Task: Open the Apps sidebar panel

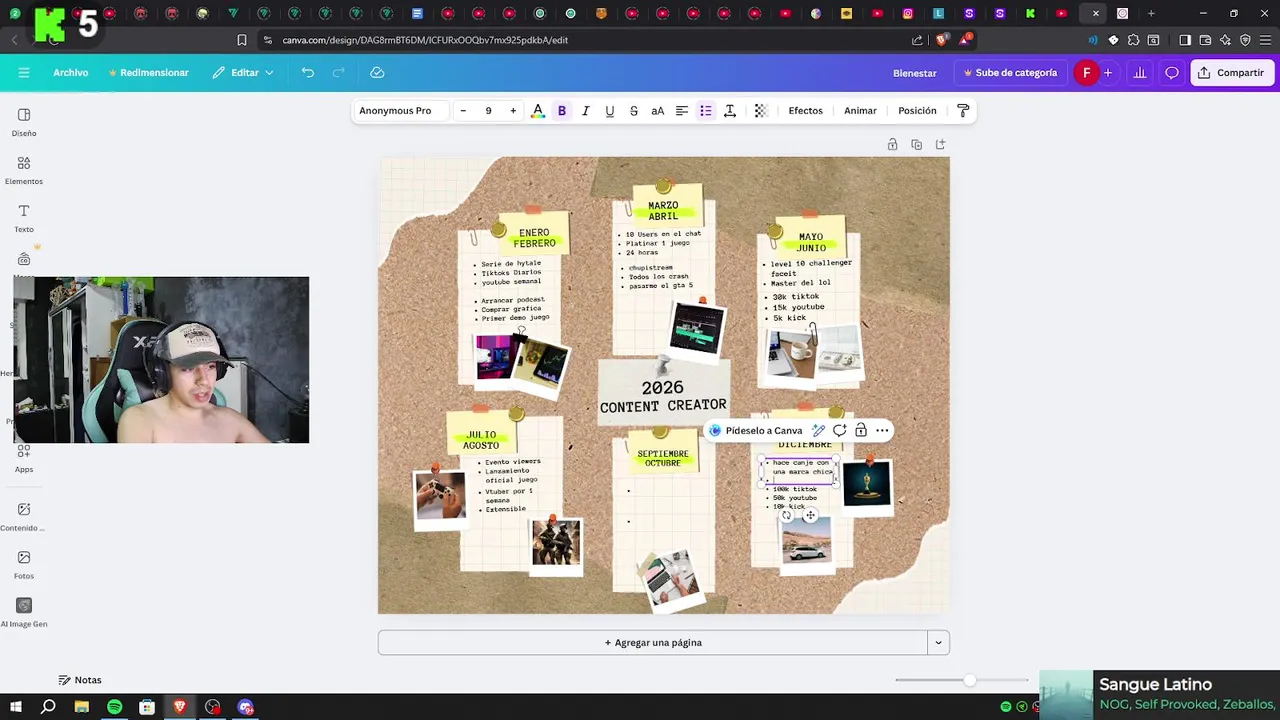Action: 24,458
